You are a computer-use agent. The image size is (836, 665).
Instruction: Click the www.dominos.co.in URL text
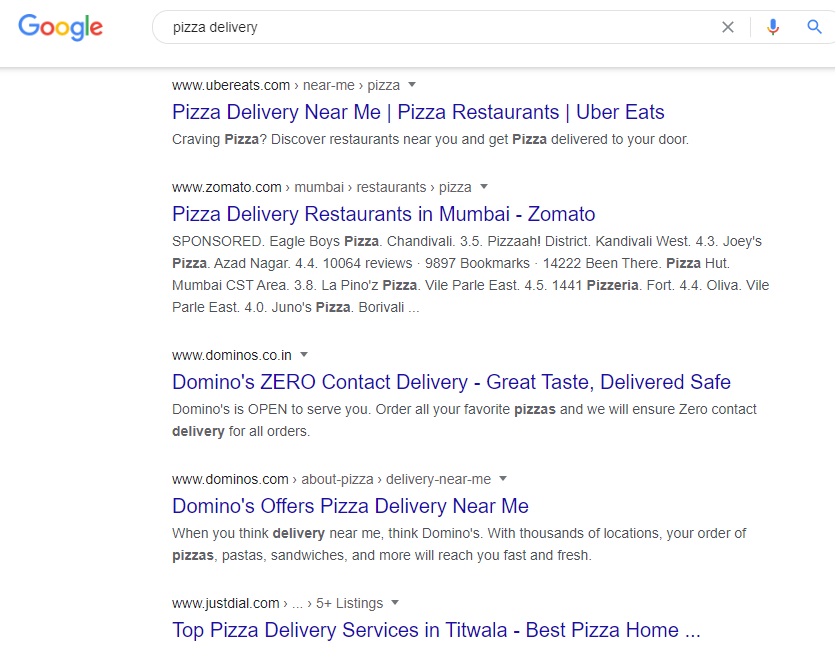pyautogui.click(x=232, y=355)
